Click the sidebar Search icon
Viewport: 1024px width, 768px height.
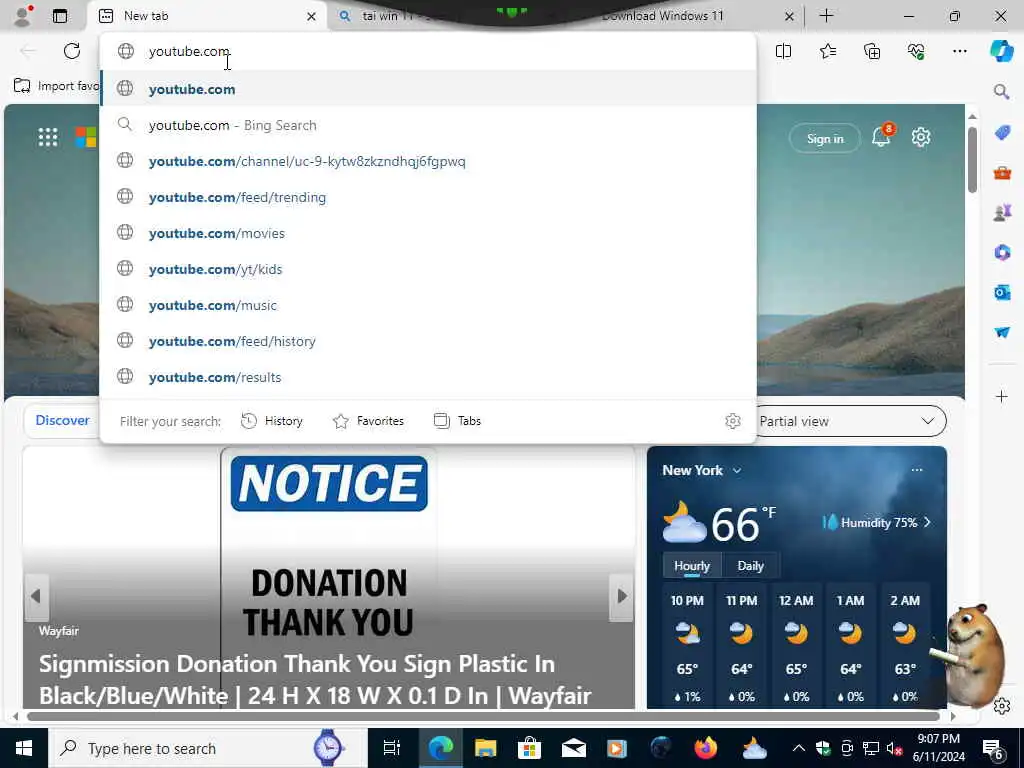click(x=1001, y=91)
